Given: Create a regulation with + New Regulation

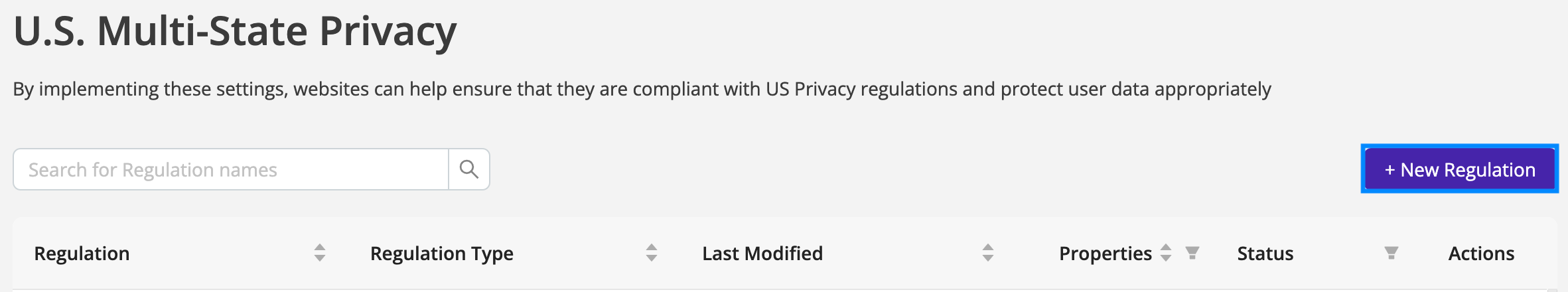Looking at the screenshot, I should 1460,169.
